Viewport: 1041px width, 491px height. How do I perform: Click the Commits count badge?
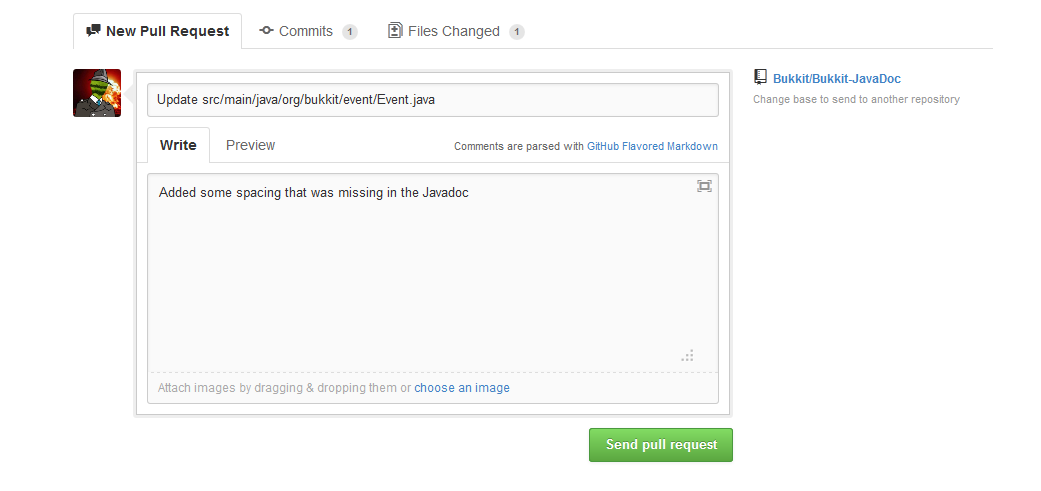[350, 32]
